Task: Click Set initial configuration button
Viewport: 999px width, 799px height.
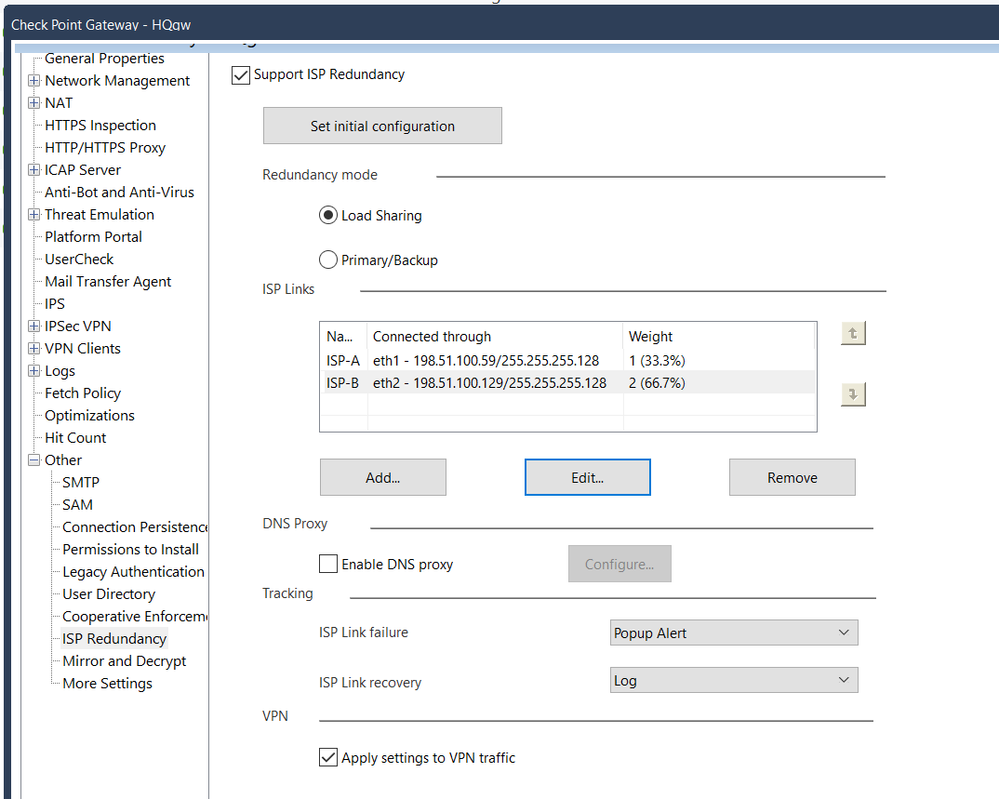Action: pyautogui.click(x=382, y=126)
